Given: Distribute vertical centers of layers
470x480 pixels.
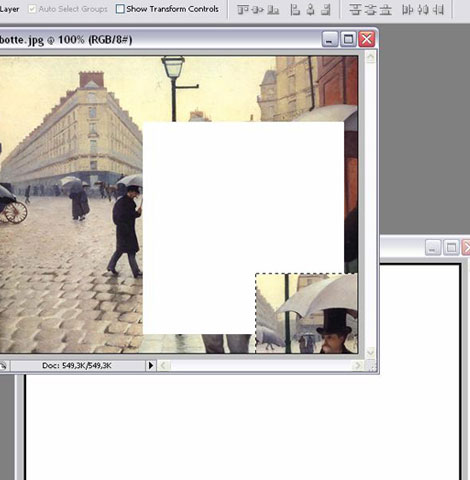Looking at the screenshot, I should (370, 10).
